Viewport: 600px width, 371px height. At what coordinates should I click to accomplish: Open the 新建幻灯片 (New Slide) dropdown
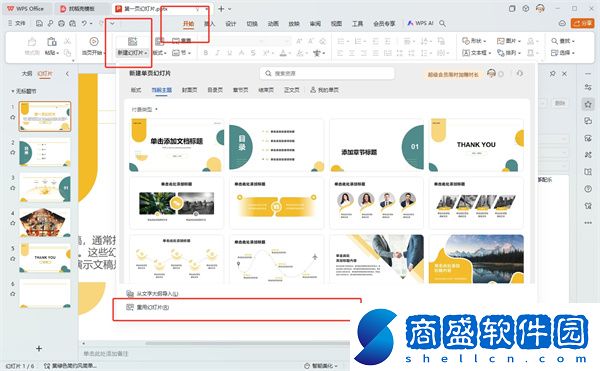click(x=132, y=53)
